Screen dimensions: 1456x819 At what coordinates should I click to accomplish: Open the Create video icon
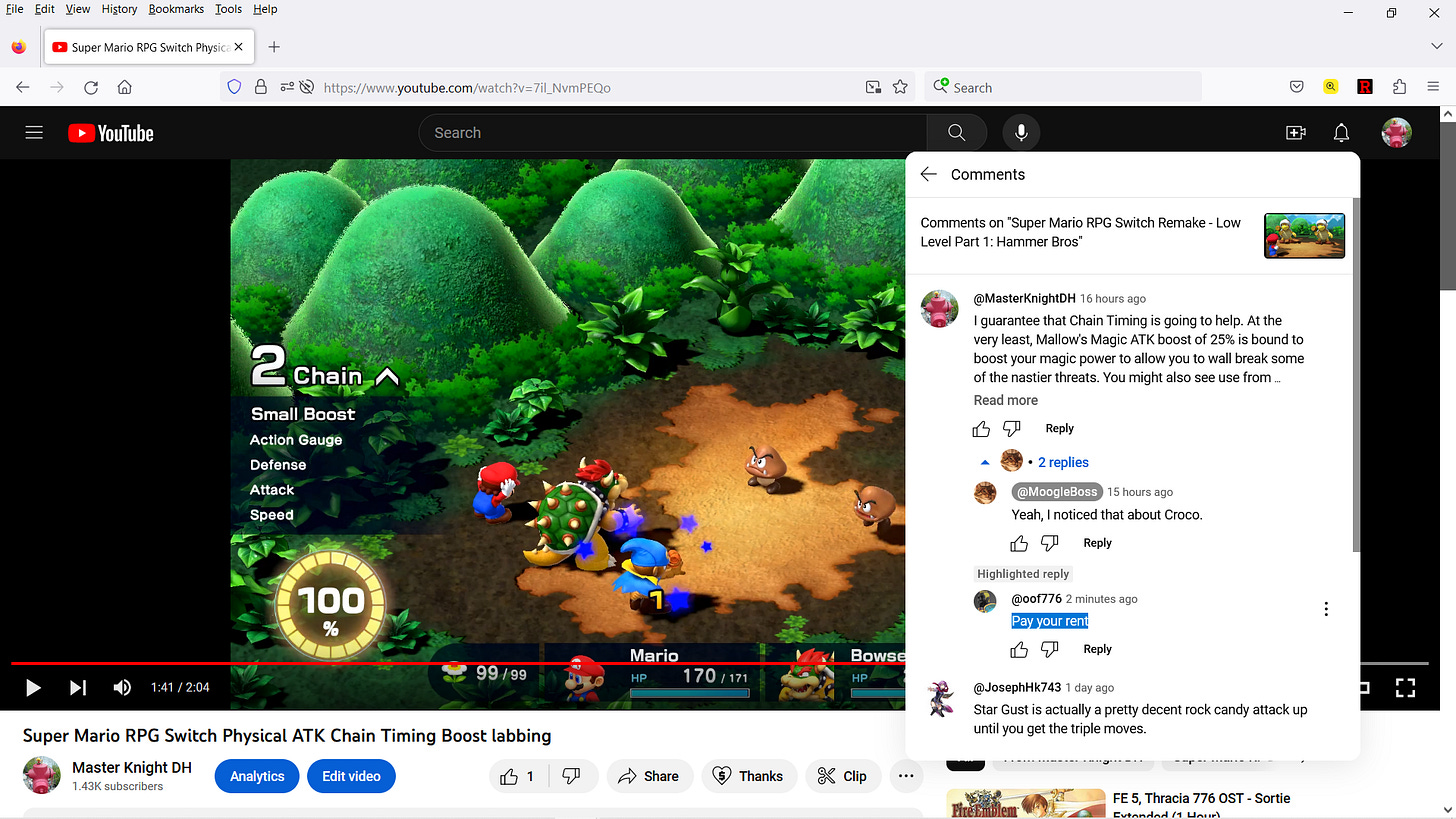point(1295,133)
